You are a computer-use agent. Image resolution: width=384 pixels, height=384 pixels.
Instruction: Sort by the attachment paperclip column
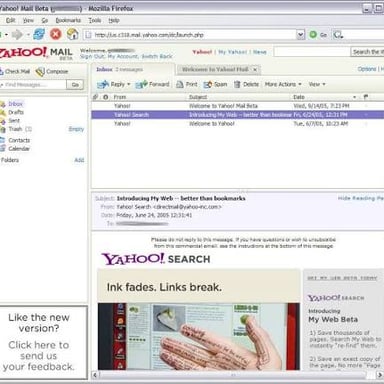pyautogui.click(x=96, y=97)
